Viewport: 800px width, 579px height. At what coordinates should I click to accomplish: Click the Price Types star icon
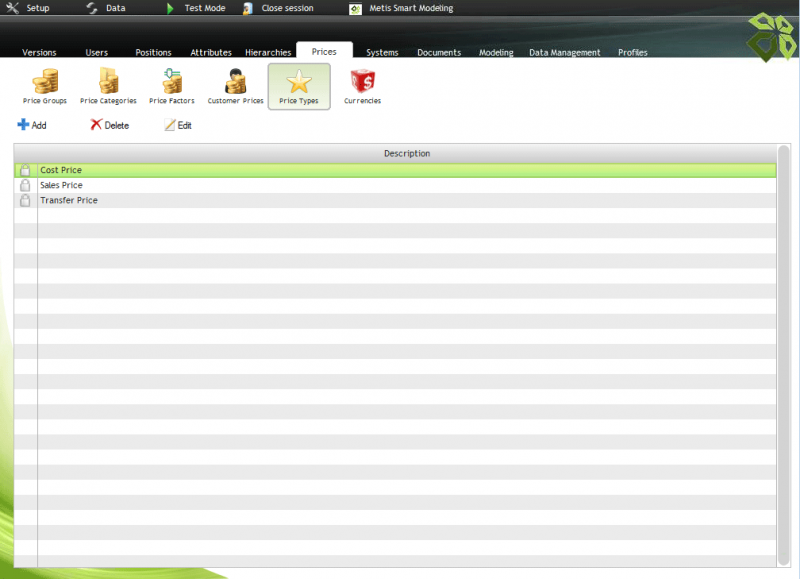(299, 84)
